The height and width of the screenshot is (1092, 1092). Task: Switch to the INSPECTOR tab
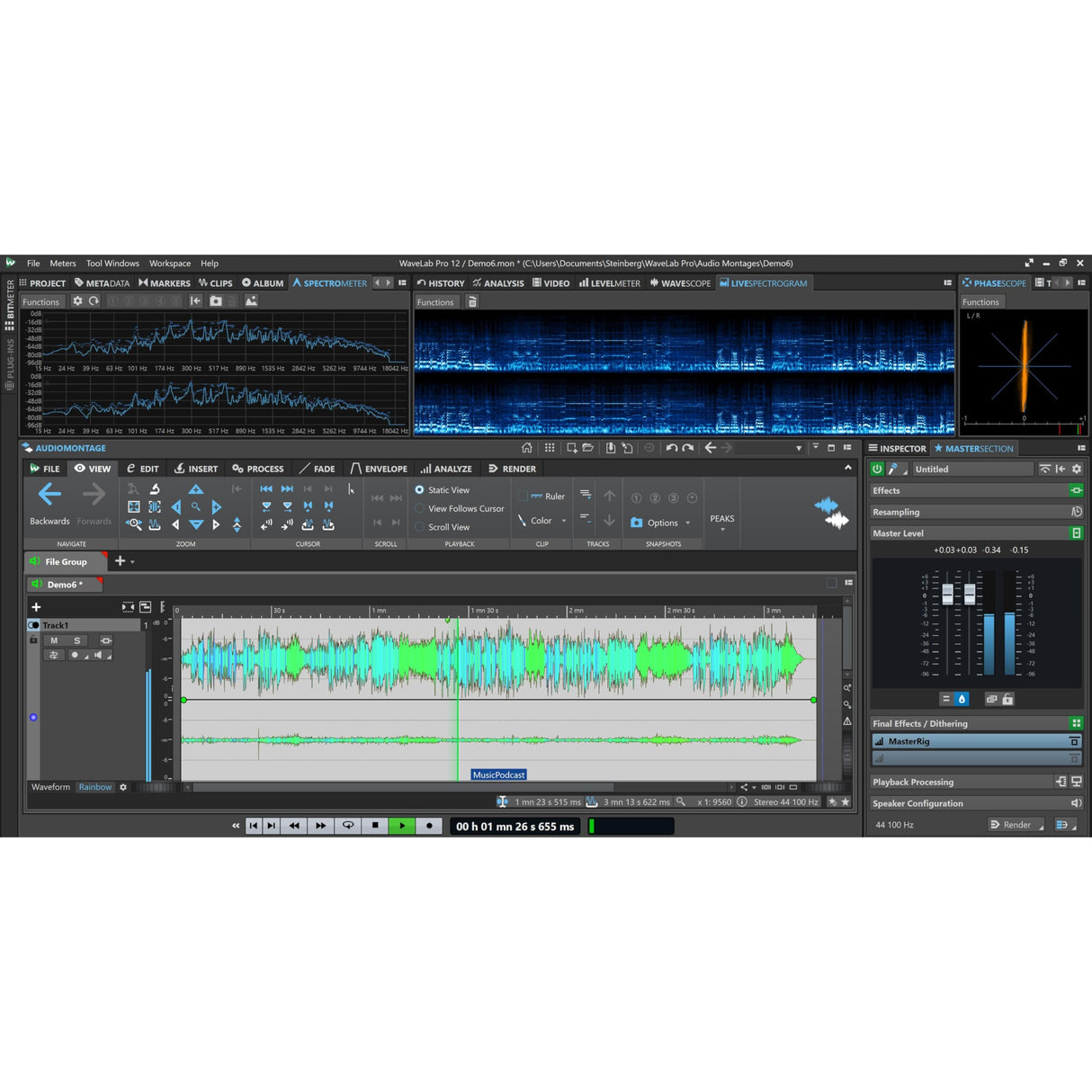[897, 448]
